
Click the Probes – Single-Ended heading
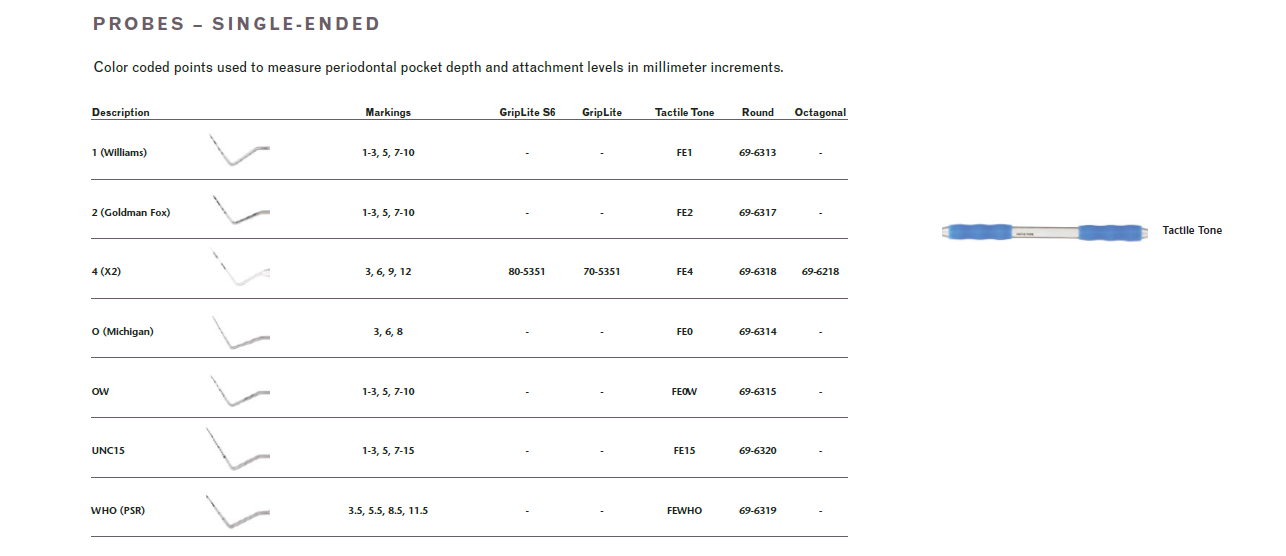click(236, 24)
